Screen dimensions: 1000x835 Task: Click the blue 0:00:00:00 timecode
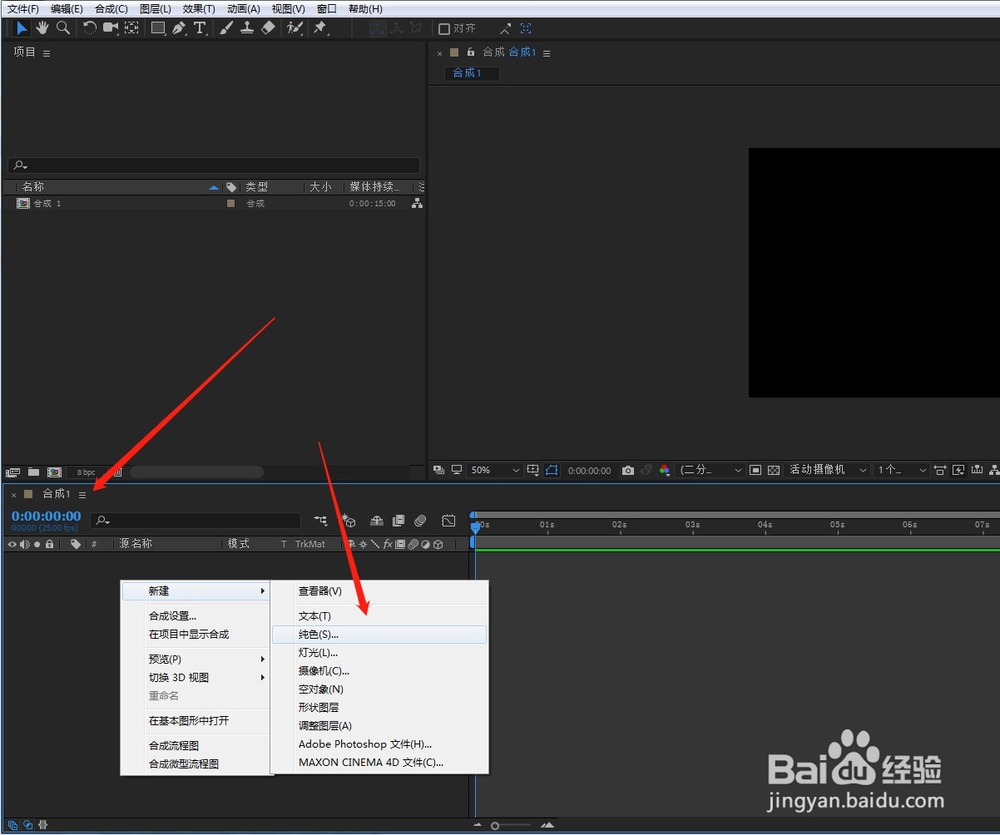tap(46, 515)
